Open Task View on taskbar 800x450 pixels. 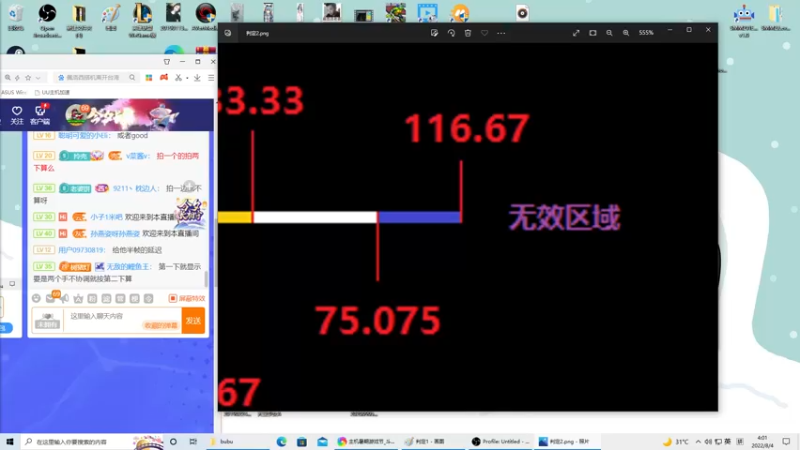click(x=193, y=441)
